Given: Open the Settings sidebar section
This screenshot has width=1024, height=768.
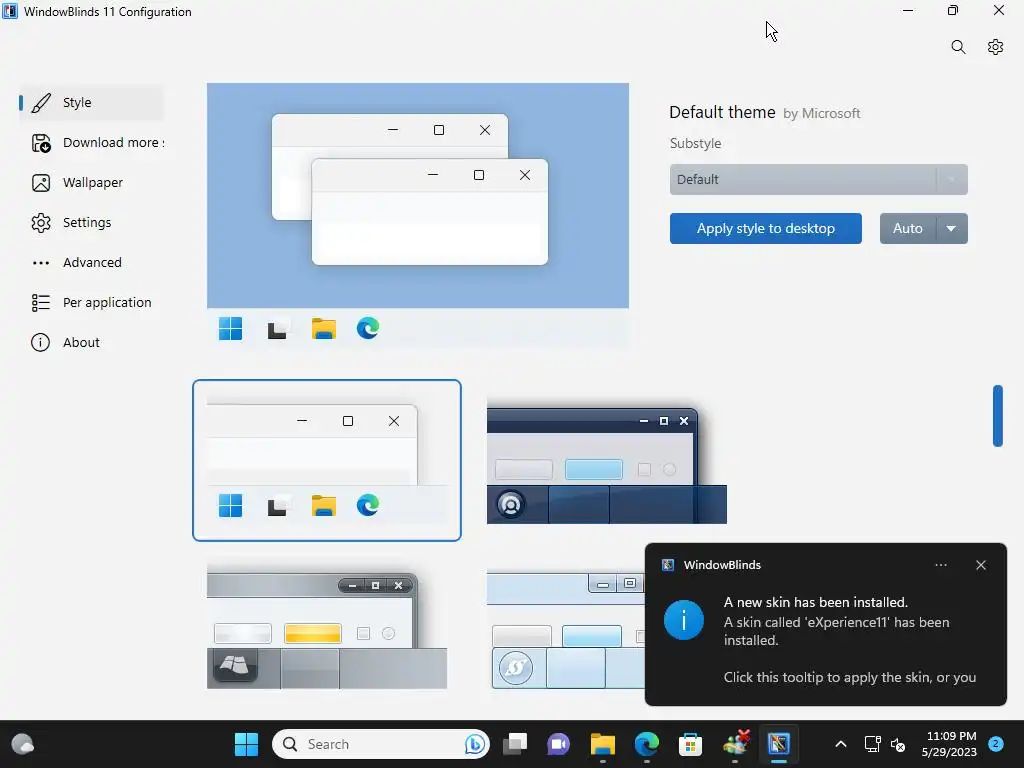Looking at the screenshot, I should pos(91,223).
